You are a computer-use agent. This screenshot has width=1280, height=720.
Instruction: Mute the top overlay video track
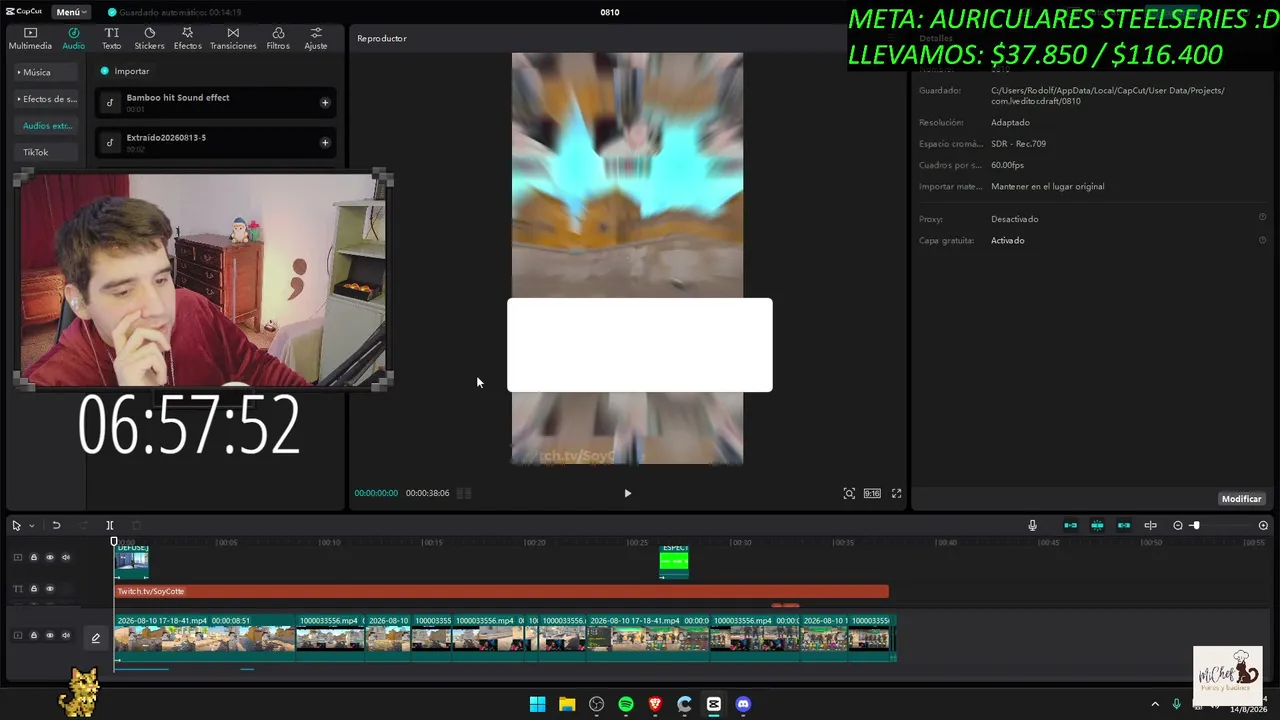[x=66, y=557]
